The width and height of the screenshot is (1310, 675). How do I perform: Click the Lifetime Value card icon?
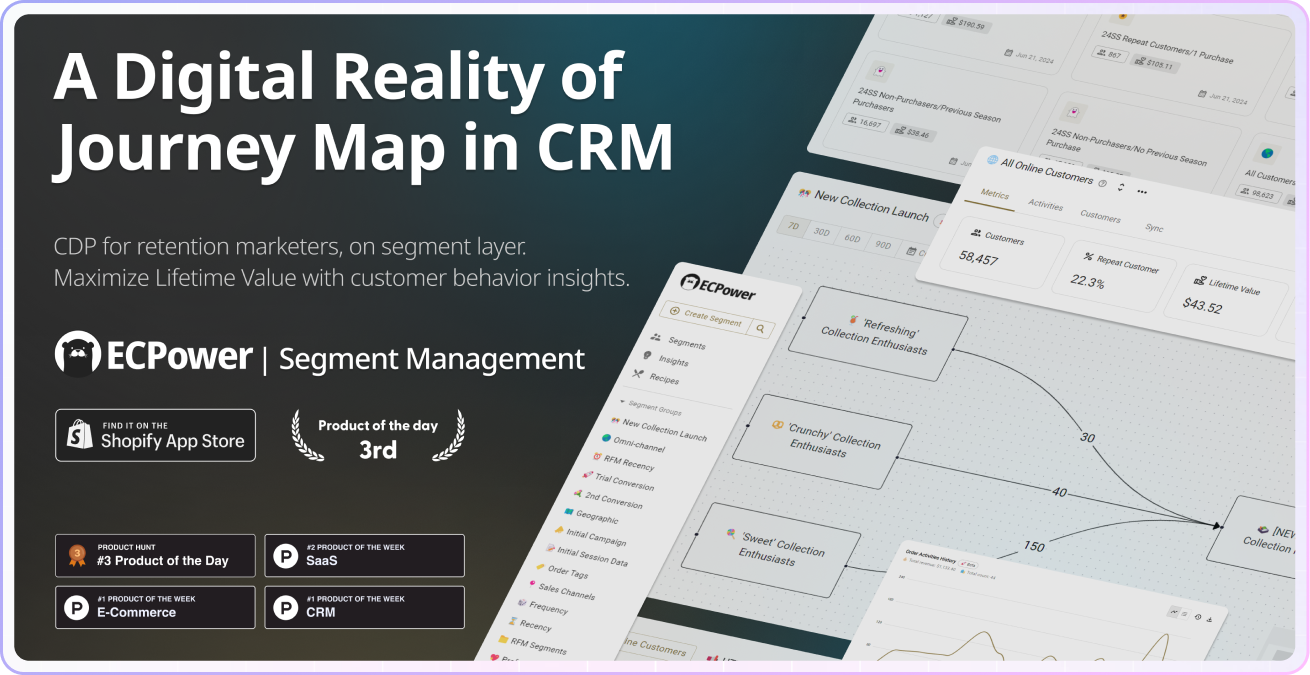click(1198, 283)
